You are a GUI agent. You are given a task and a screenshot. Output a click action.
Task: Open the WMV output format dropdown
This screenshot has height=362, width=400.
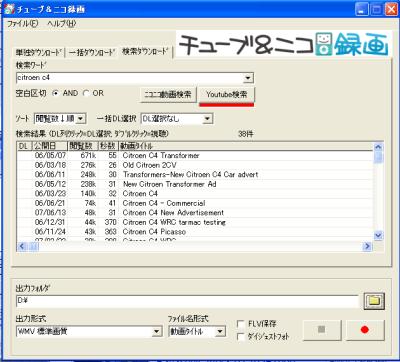(157, 332)
